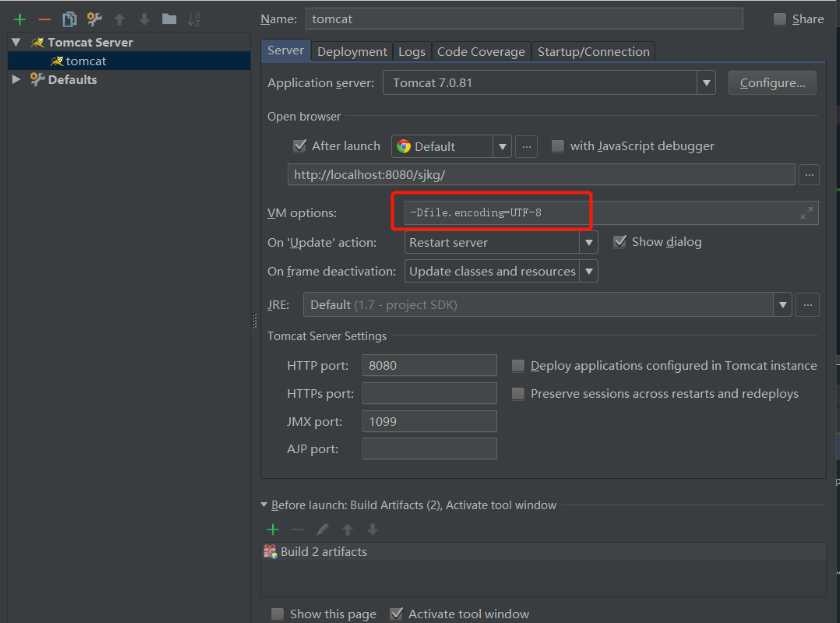
Task: Click the VM options input field
Action: click(611, 213)
